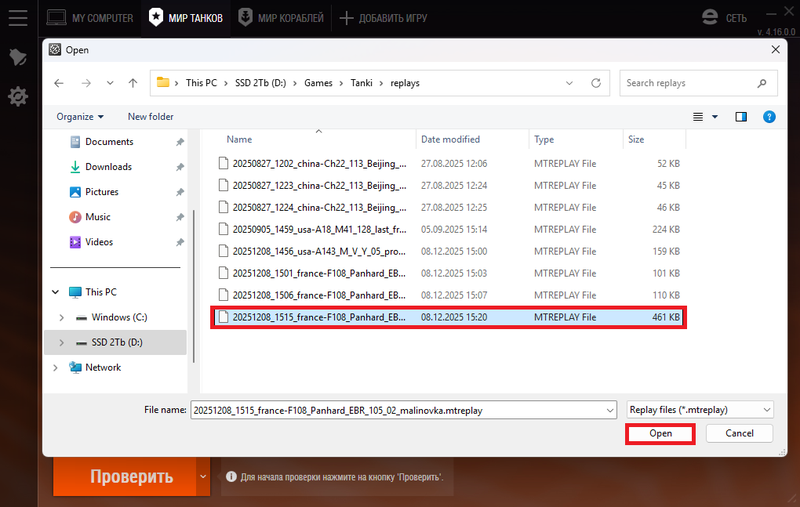This screenshot has height=507, width=800.
Task: Click the Open button
Action: [660, 434]
